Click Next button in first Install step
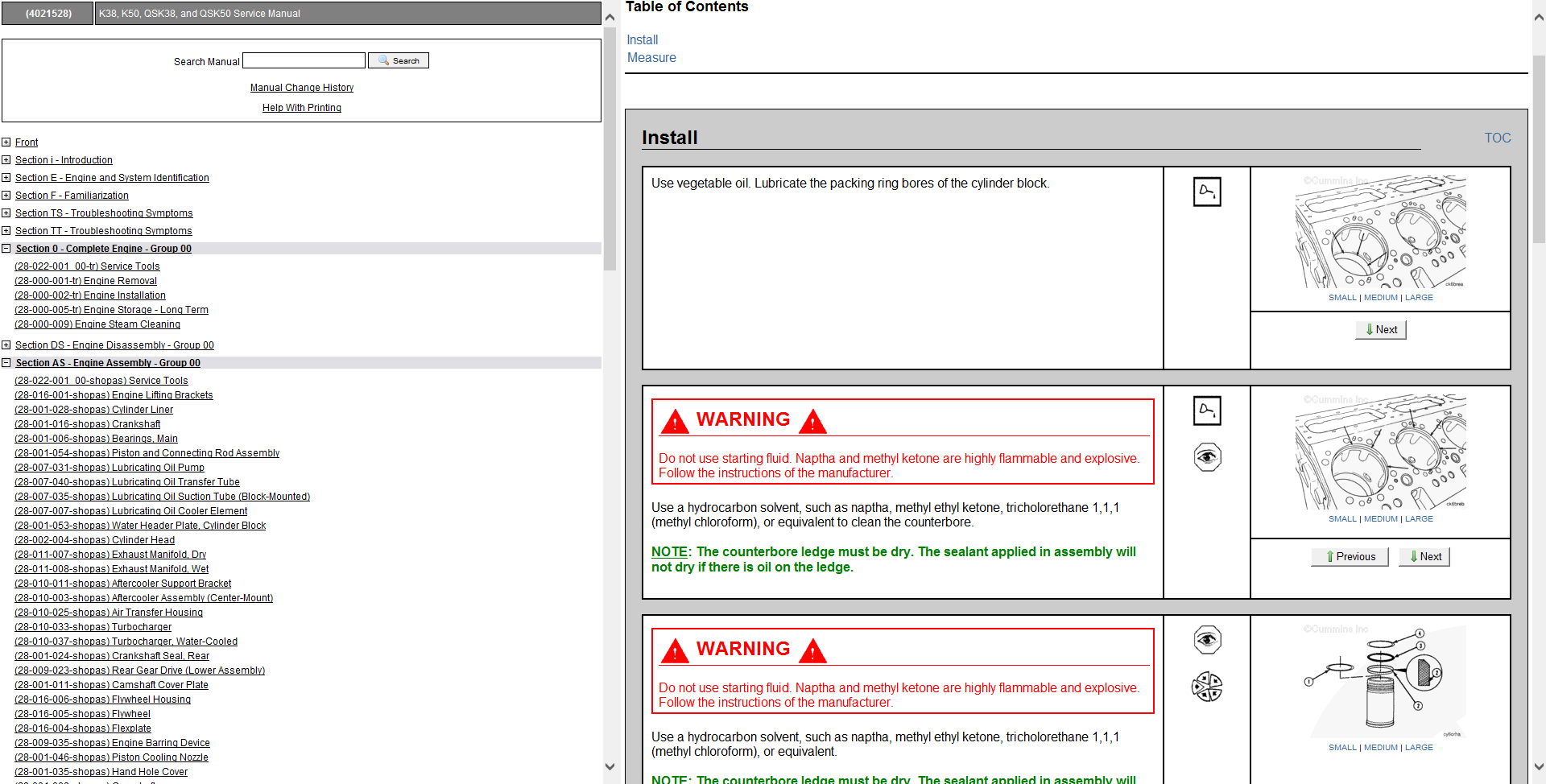 pyautogui.click(x=1381, y=329)
